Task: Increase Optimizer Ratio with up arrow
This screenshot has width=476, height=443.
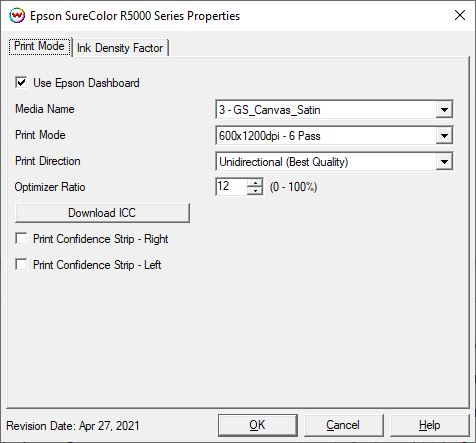Action: point(255,183)
